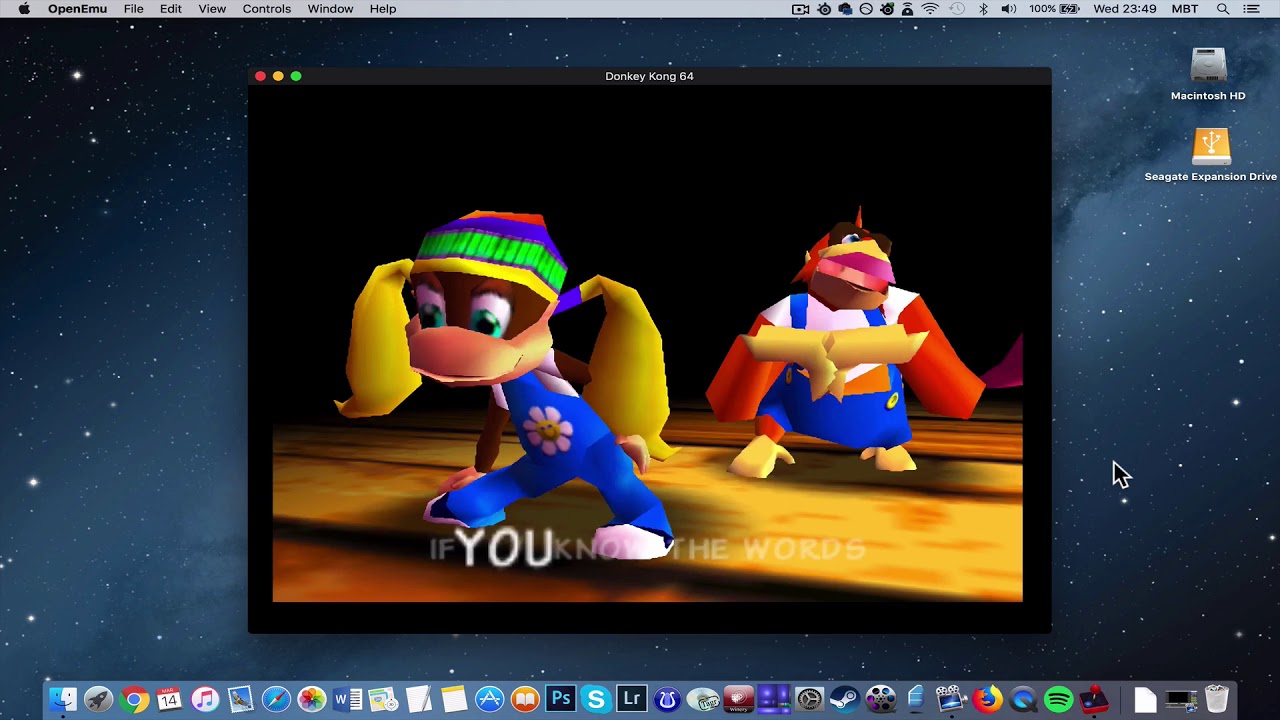Click the Donkey Kong 64 title bar text

(649, 76)
